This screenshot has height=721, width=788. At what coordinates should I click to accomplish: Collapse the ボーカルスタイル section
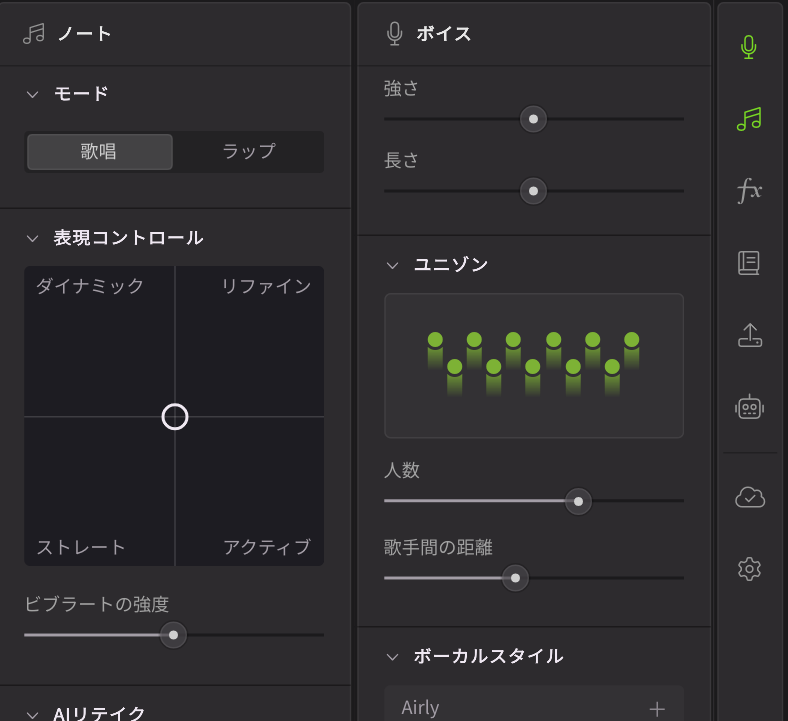(x=392, y=657)
